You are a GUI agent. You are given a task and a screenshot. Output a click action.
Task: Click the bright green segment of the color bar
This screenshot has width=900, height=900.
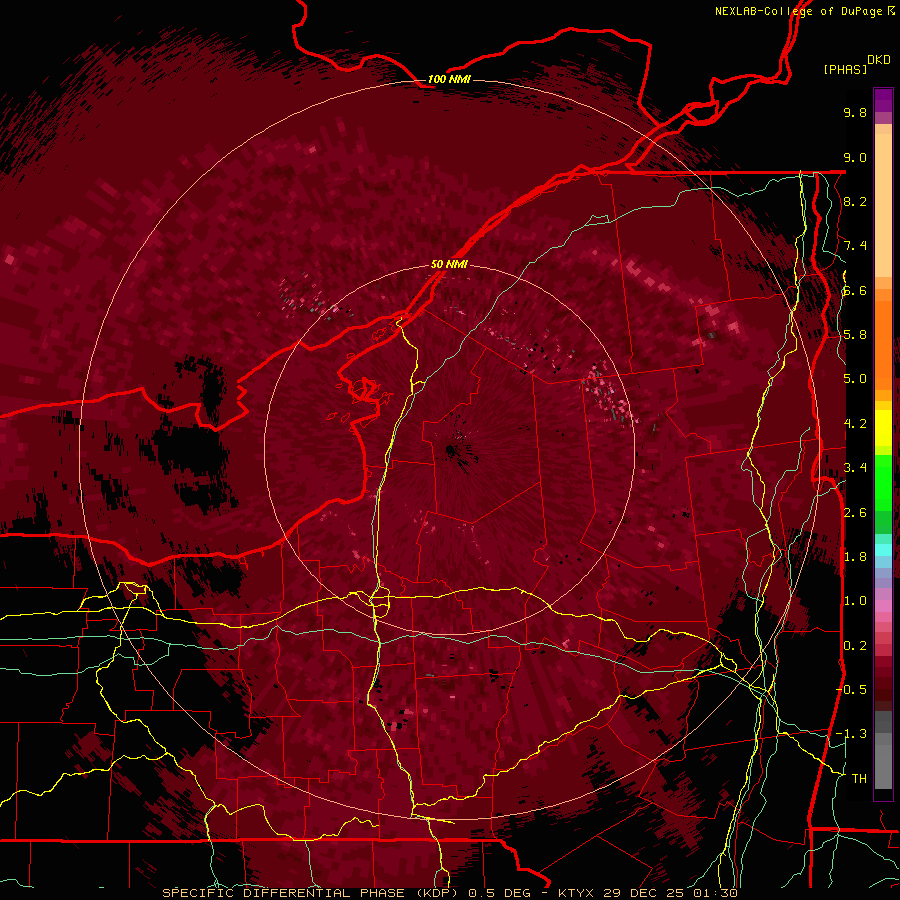(883, 482)
